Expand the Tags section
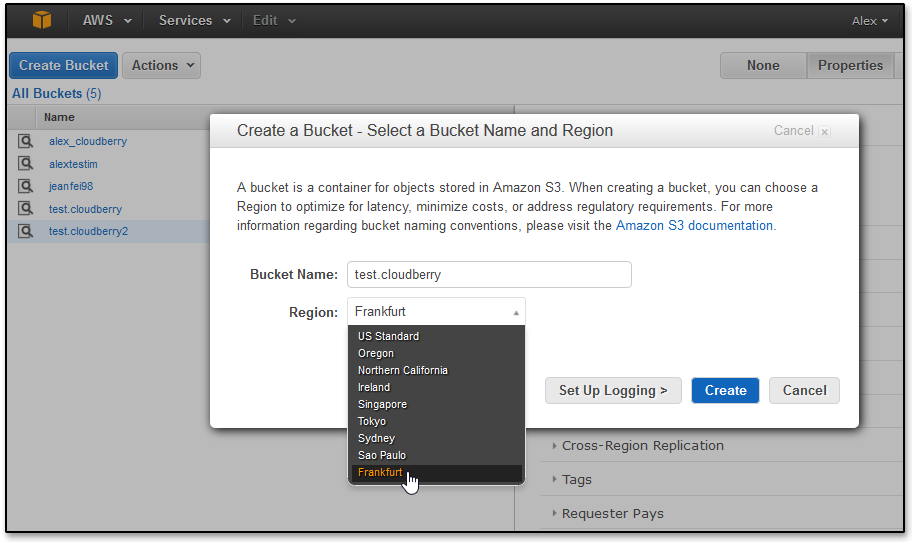912x542 pixels. (x=576, y=480)
